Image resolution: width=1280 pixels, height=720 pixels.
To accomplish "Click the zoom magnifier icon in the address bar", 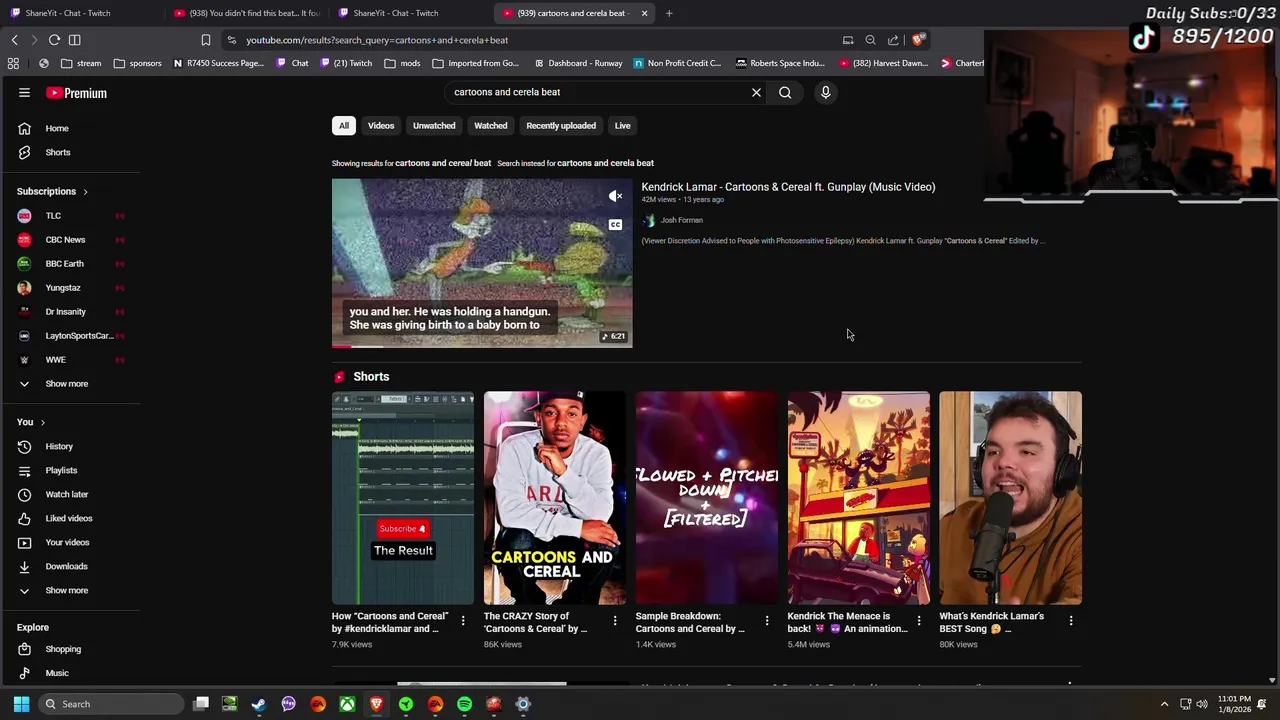I will click(x=870, y=40).
